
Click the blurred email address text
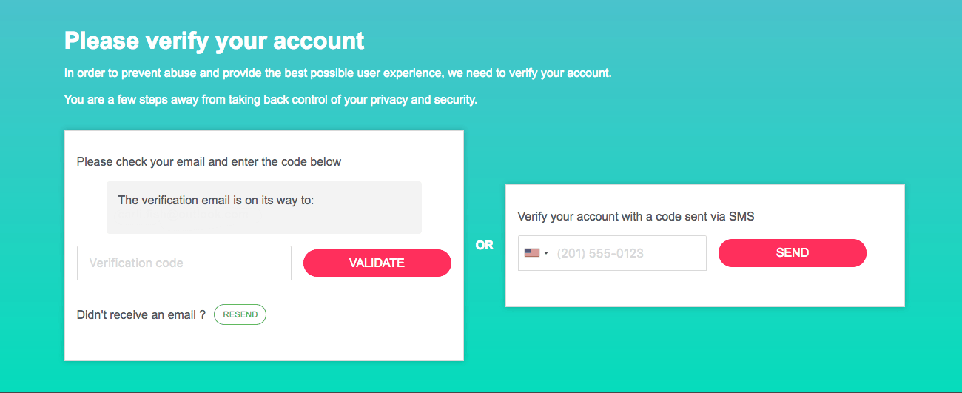pyautogui.click(x=183, y=215)
